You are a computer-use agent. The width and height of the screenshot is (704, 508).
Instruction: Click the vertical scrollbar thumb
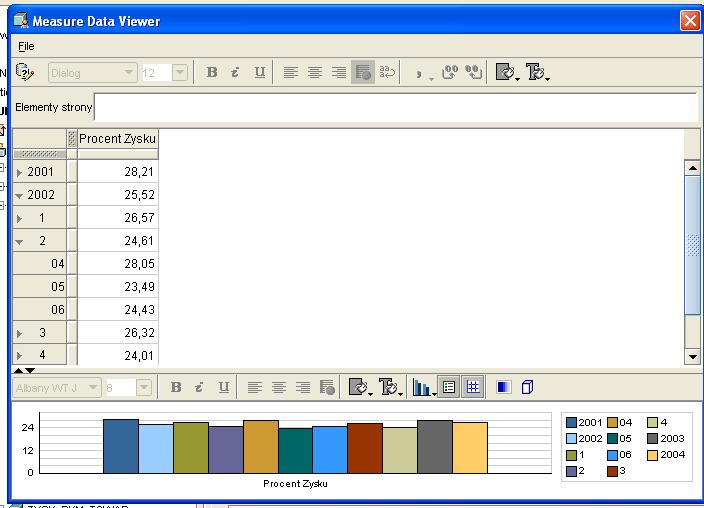pyautogui.click(x=693, y=245)
